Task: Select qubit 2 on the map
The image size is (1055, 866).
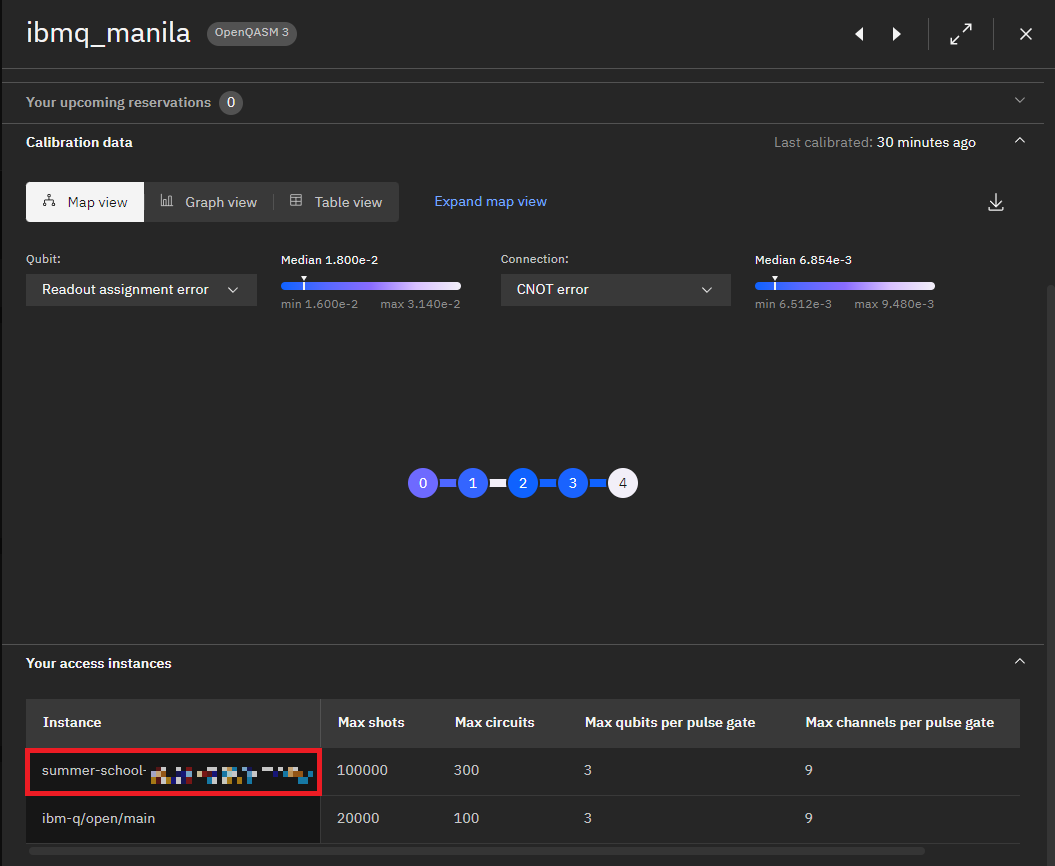Action: point(523,483)
